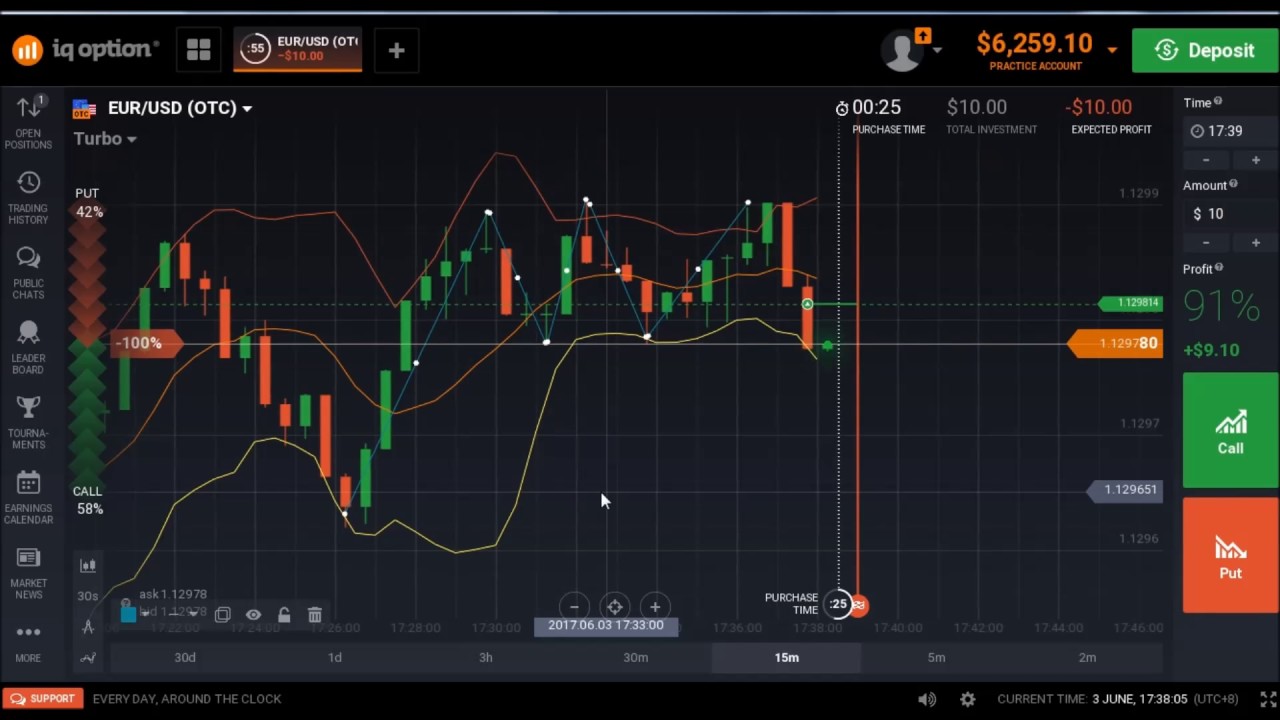Click the green Call button
This screenshot has width=1280, height=720.
click(1230, 430)
